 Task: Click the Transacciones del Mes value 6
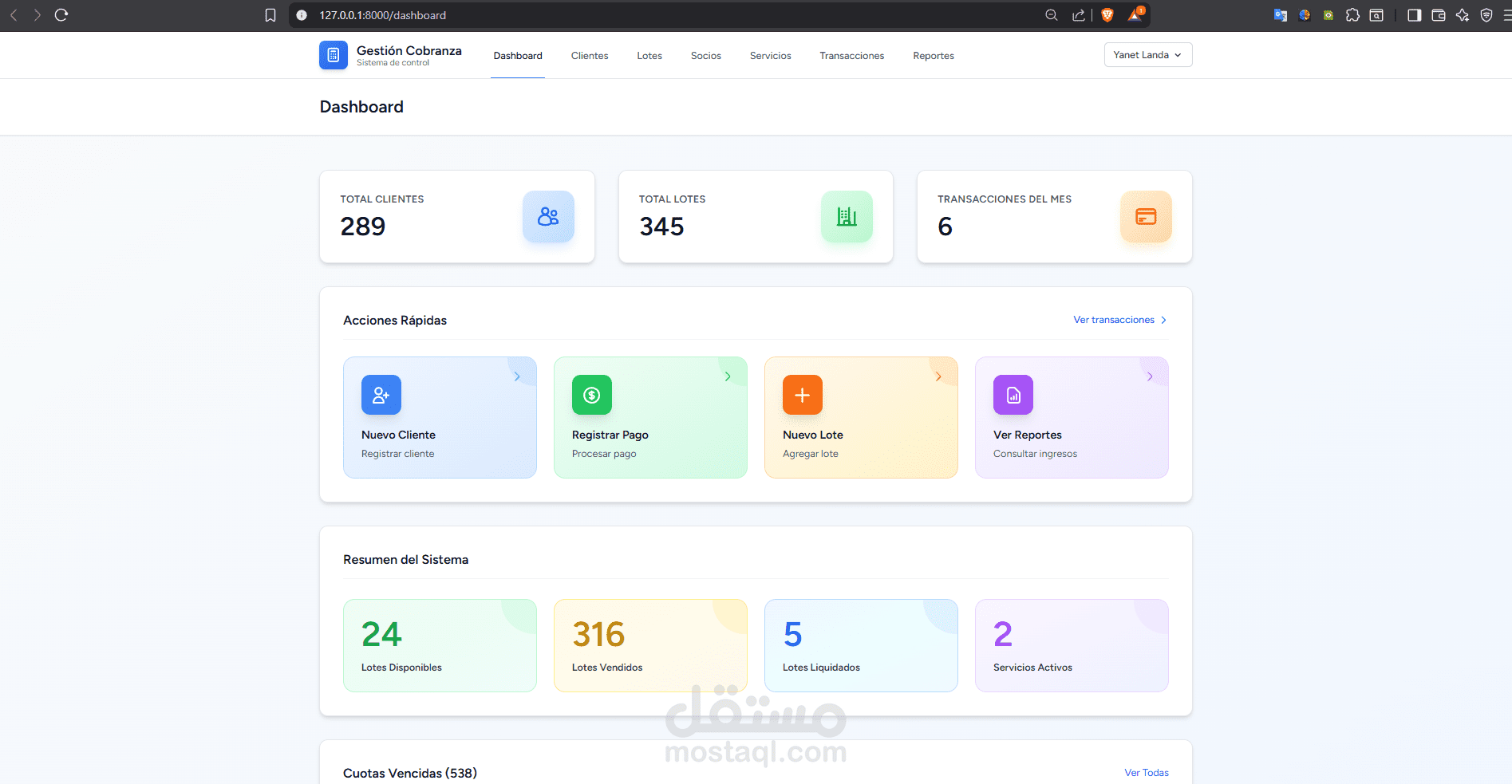pyautogui.click(x=945, y=227)
